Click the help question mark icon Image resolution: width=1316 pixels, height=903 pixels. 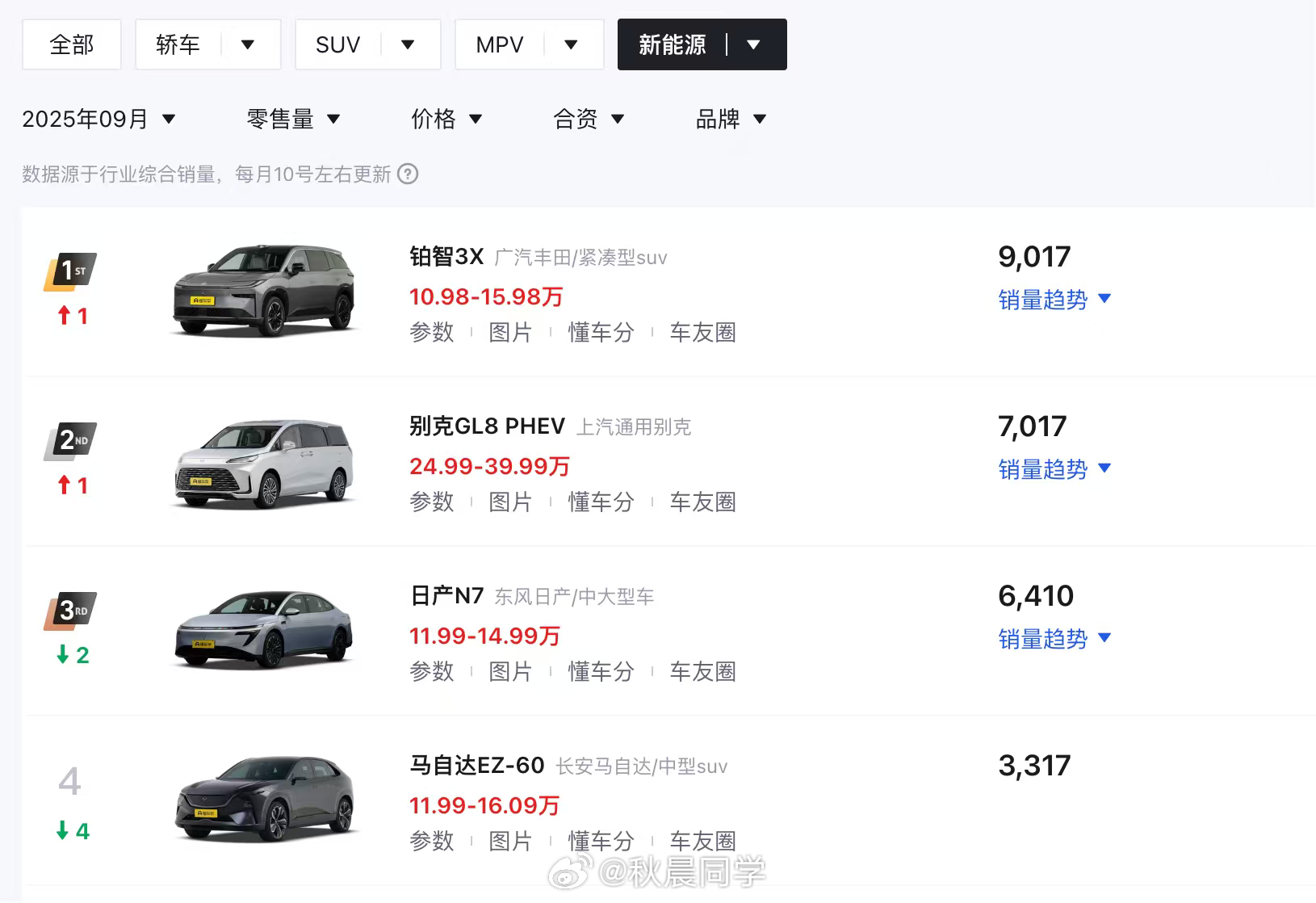click(409, 174)
